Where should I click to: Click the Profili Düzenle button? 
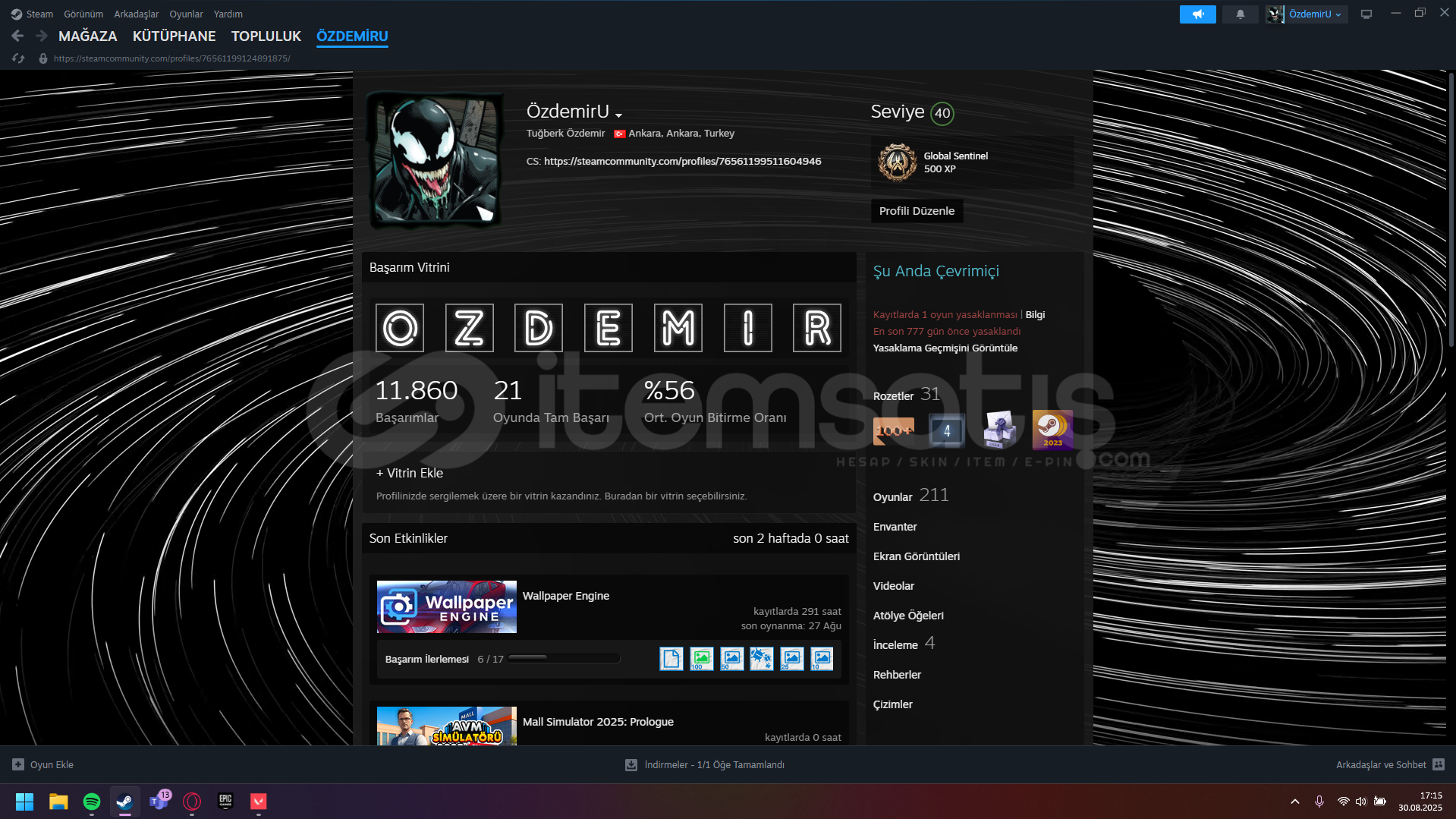click(917, 211)
